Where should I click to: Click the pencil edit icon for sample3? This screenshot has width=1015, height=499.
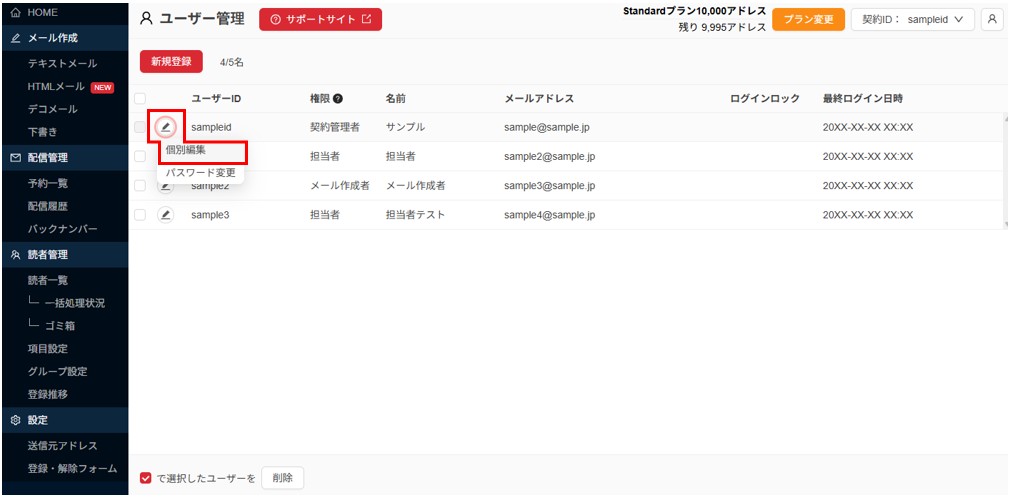pos(166,214)
